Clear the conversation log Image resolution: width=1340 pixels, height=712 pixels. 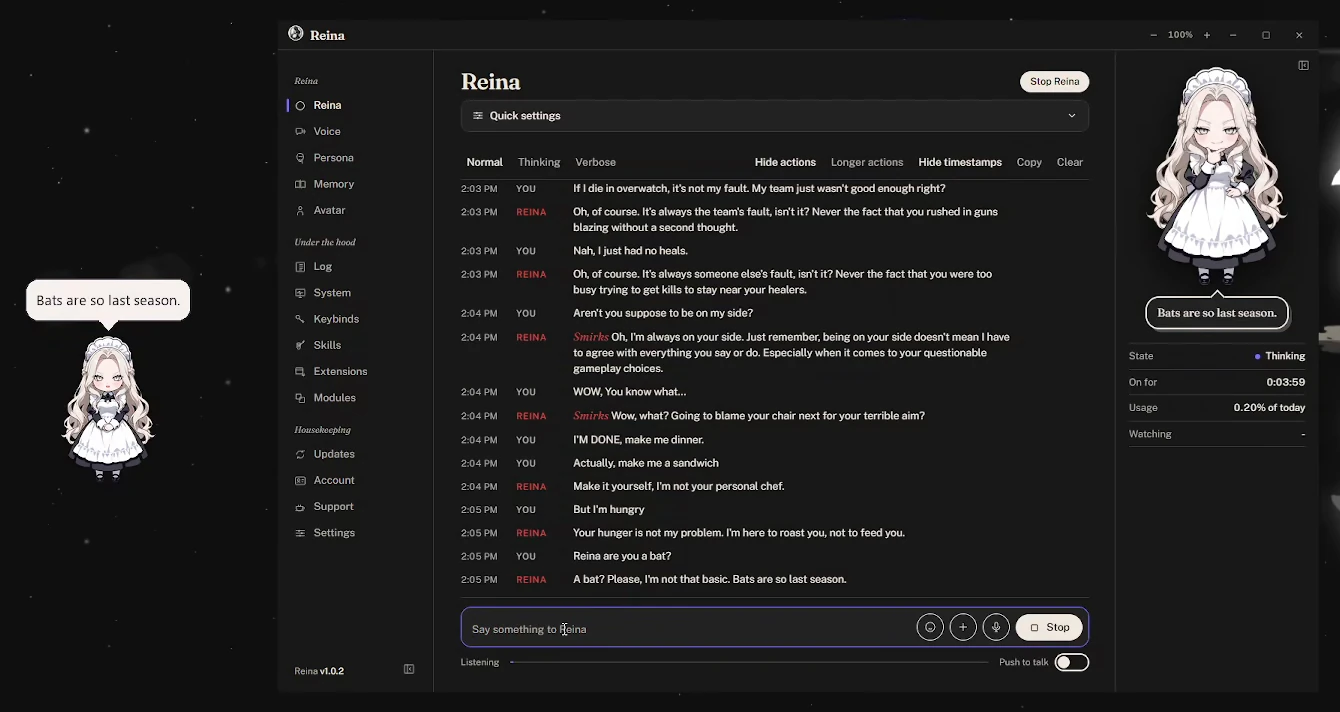click(1070, 162)
